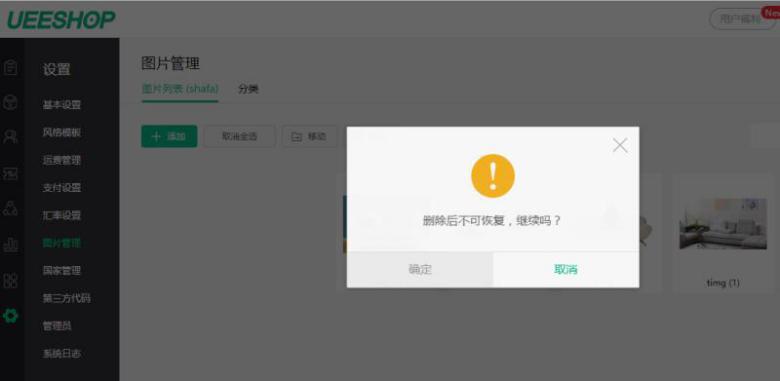Image resolution: width=780 pixels, height=381 pixels.
Task: Click the 移动 move button
Action: [x=309, y=136]
